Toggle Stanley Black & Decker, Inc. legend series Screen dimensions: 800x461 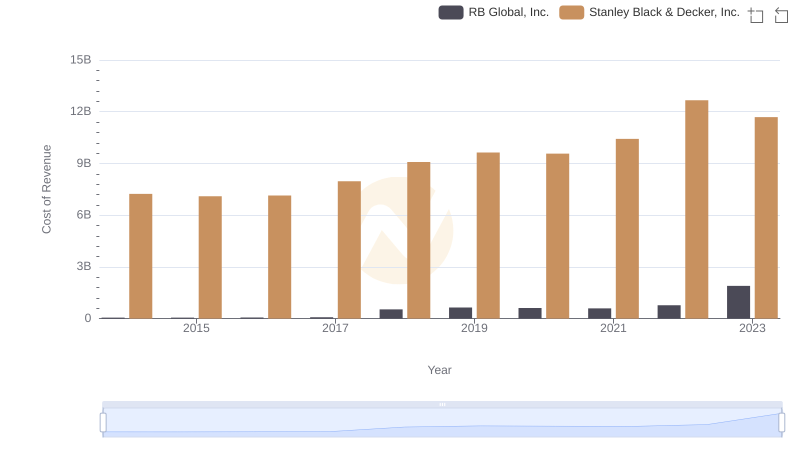(649, 12)
